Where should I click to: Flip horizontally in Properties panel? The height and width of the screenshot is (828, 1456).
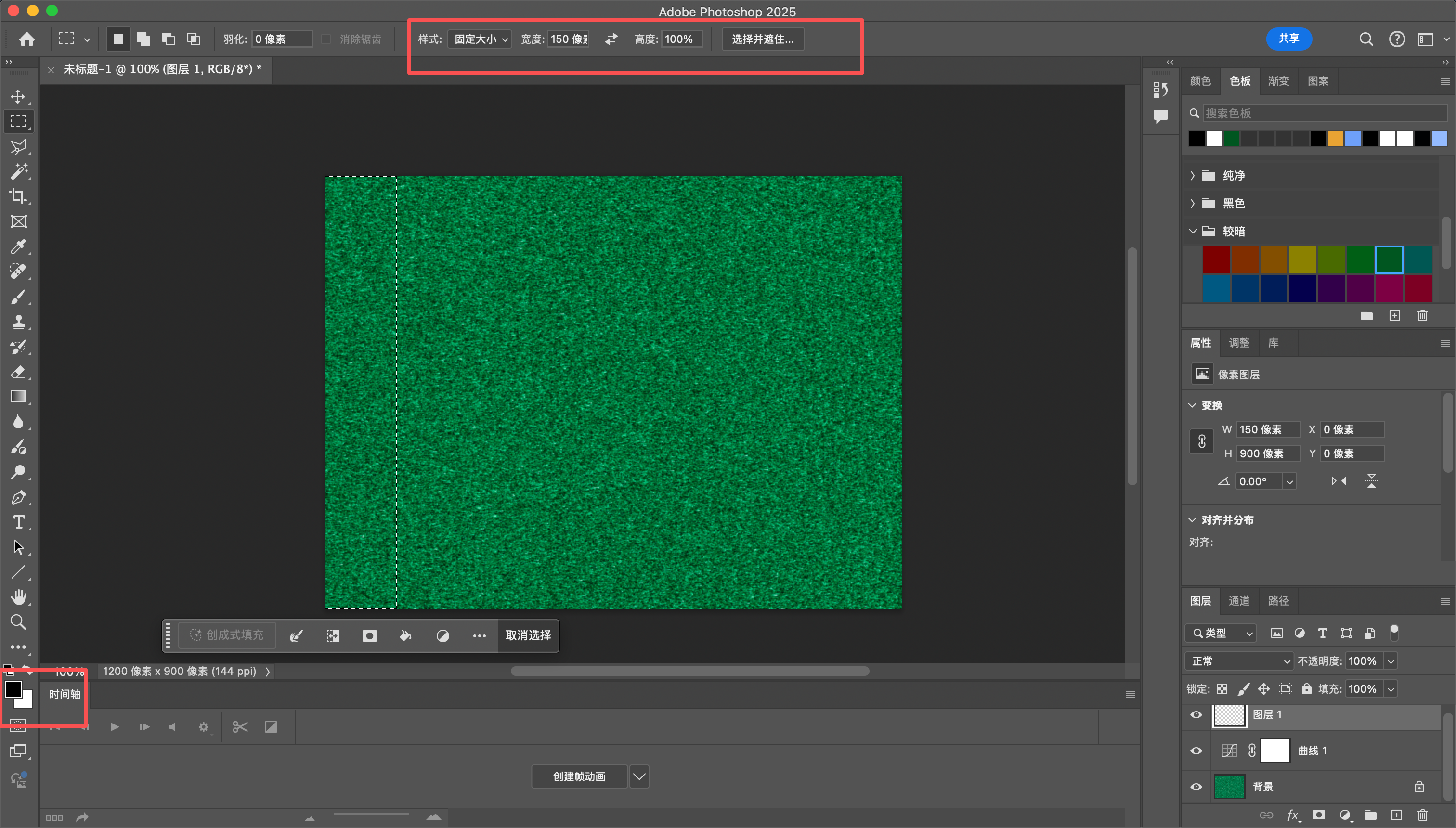pos(1338,481)
